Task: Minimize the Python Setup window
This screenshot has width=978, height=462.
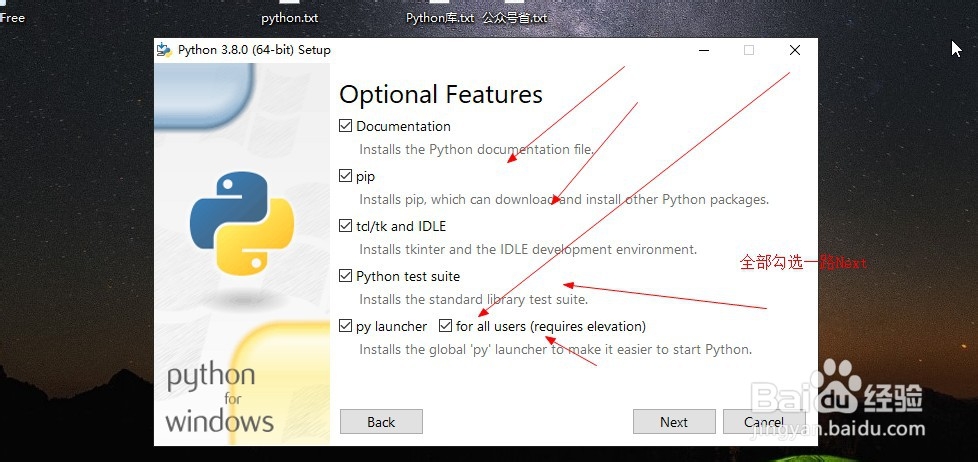Action: pos(704,50)
